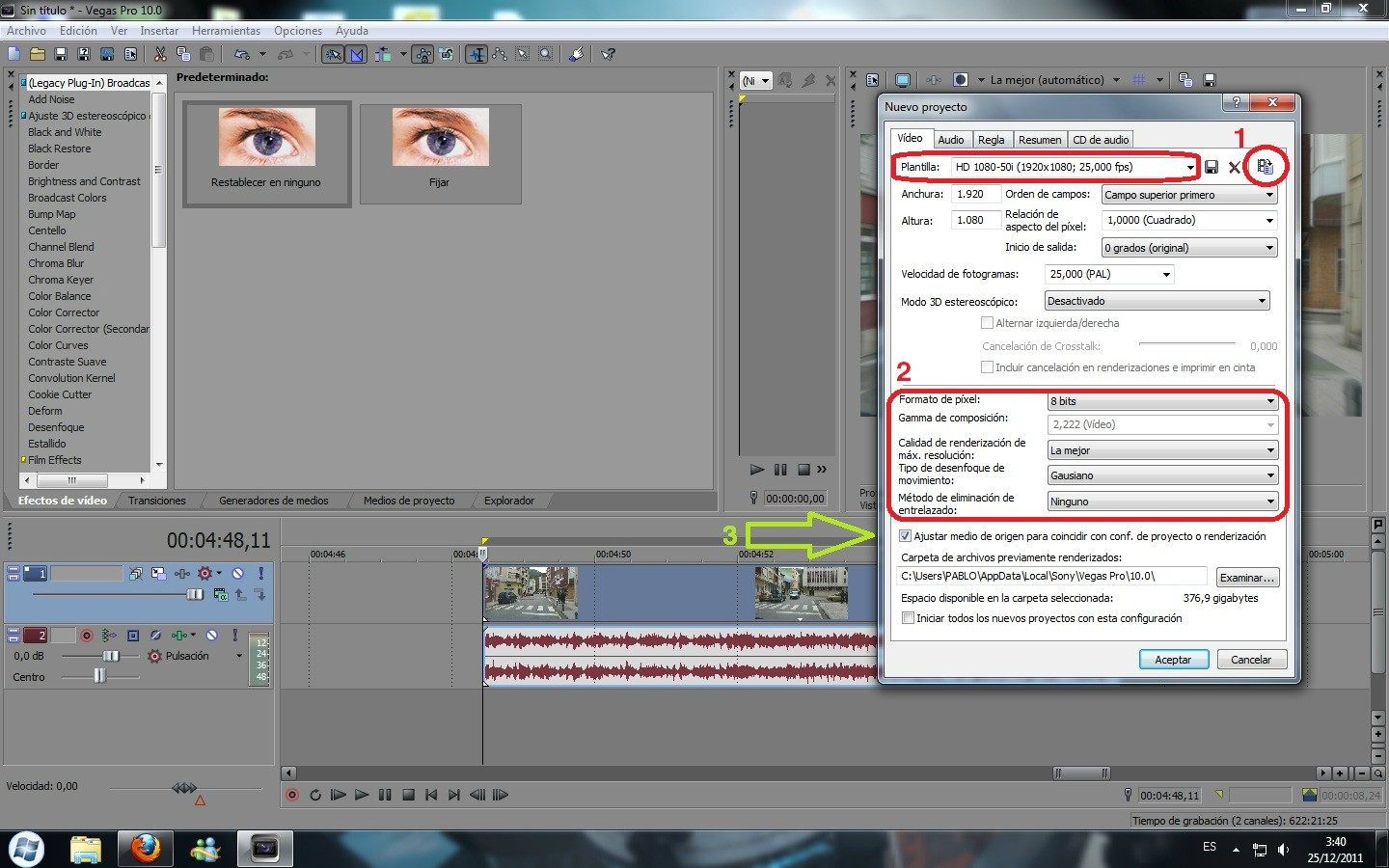The width and height of the screenshot is (1389, 868).
Task: Go to start of timeline button
Action: (431, 795)
